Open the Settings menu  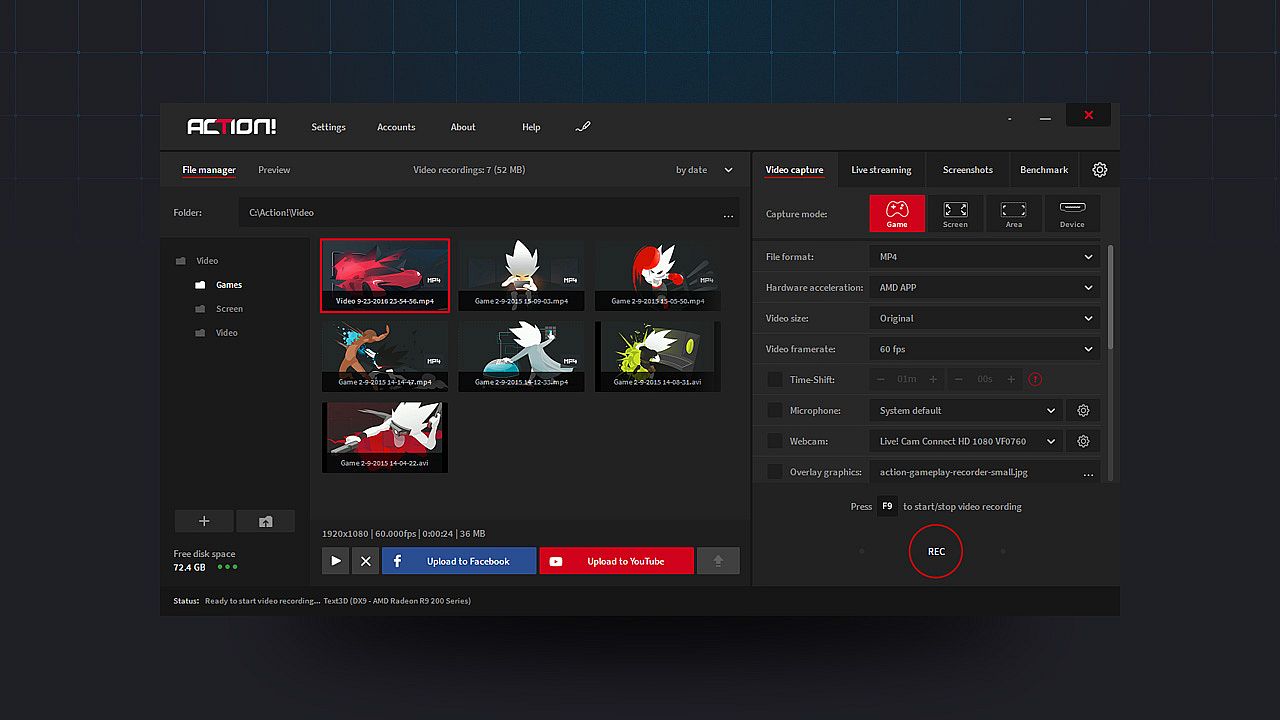pos(328,127)
